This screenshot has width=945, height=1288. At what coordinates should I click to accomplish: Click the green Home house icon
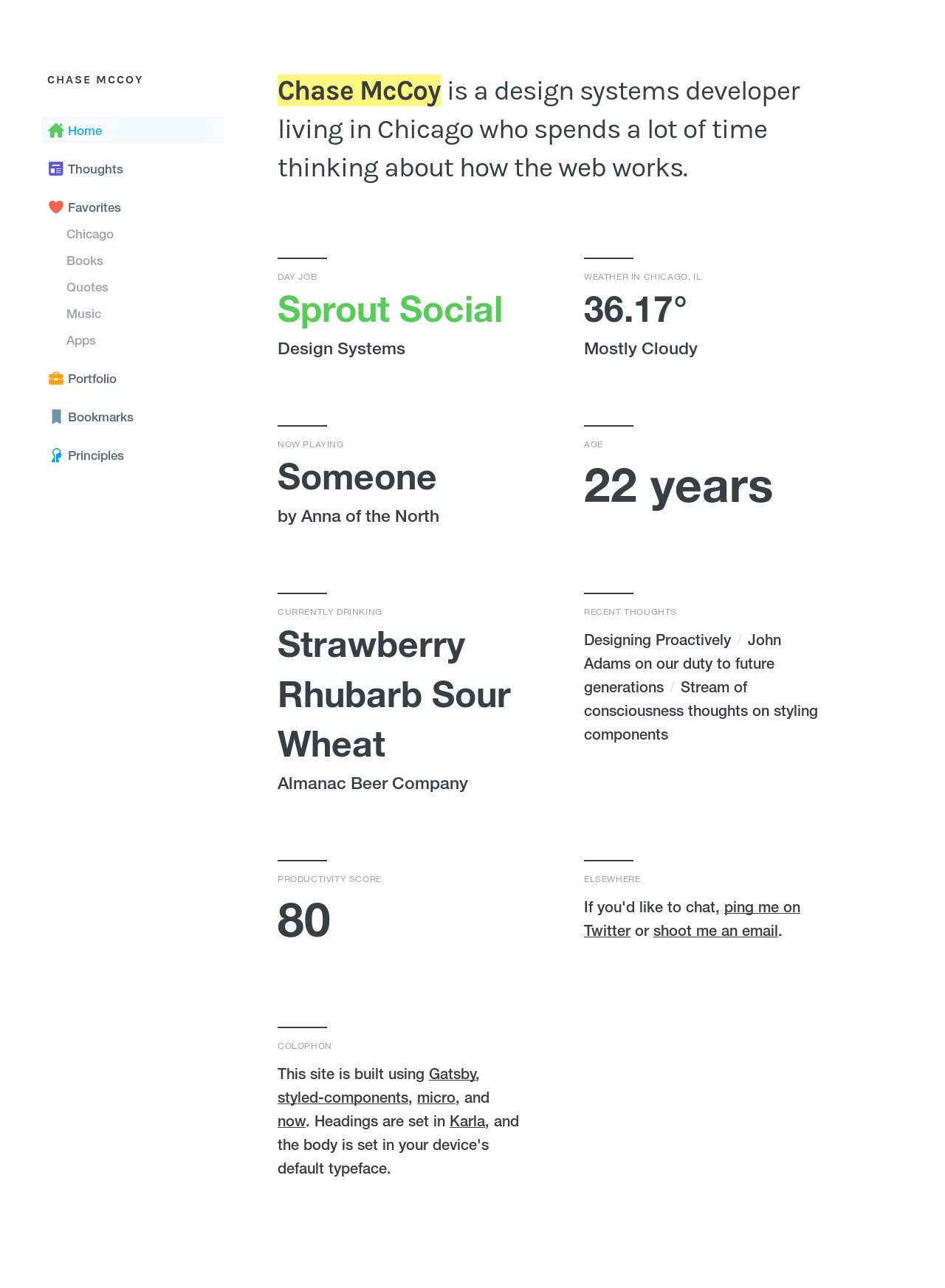click(56, 131)
